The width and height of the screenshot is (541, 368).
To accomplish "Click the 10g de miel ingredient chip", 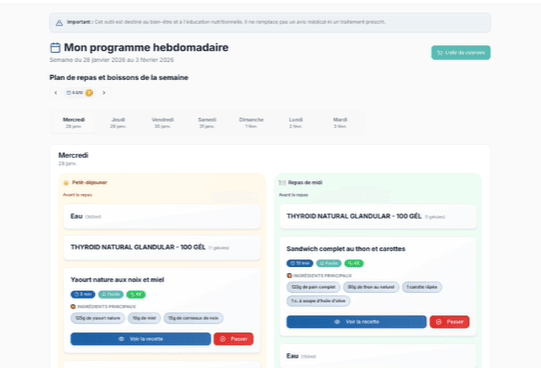I will pos(144,318).
